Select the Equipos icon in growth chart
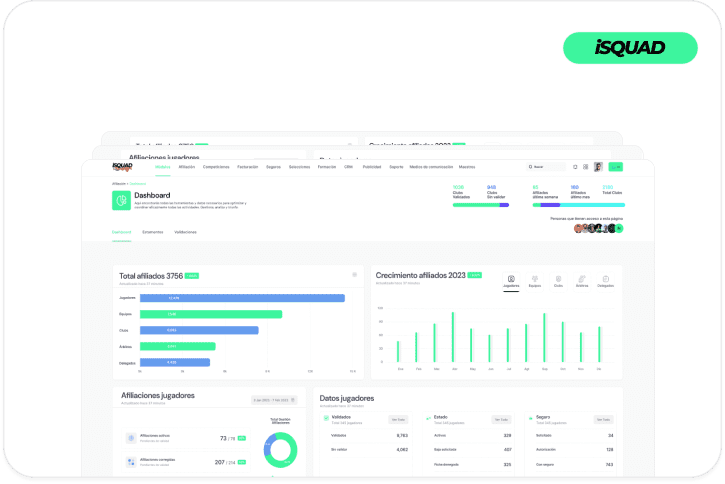Image resolution: width=725 pixels, height=484 pixels. (x=534, y=281)
